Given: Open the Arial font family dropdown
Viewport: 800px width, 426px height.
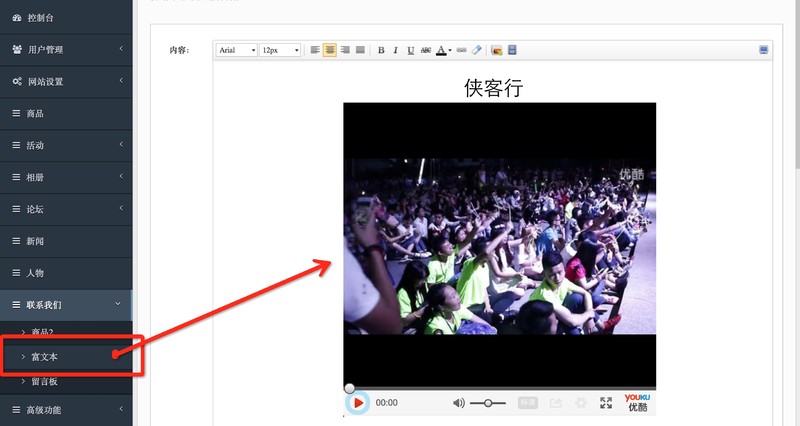Looking at the screenshot, I should point(237,50).
